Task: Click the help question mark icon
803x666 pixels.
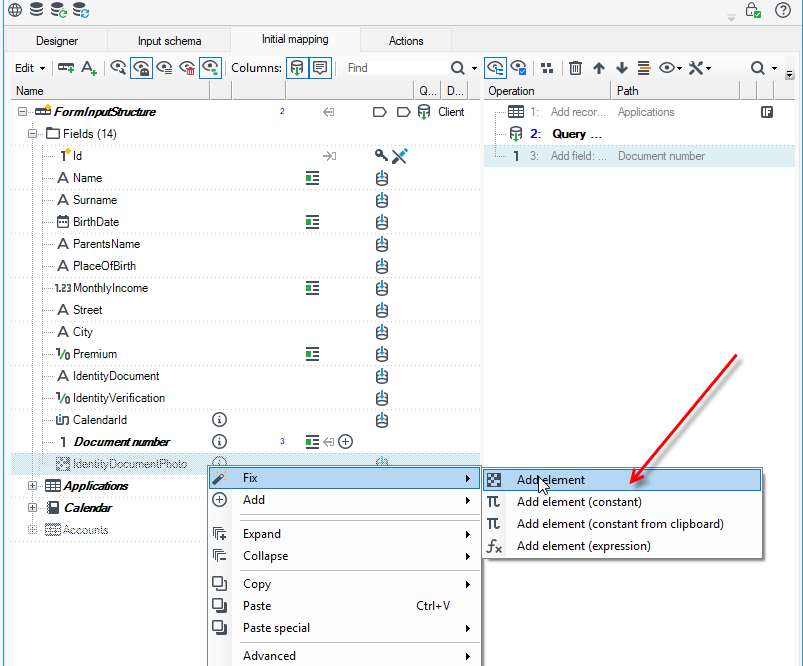Action: coord(783,10)
